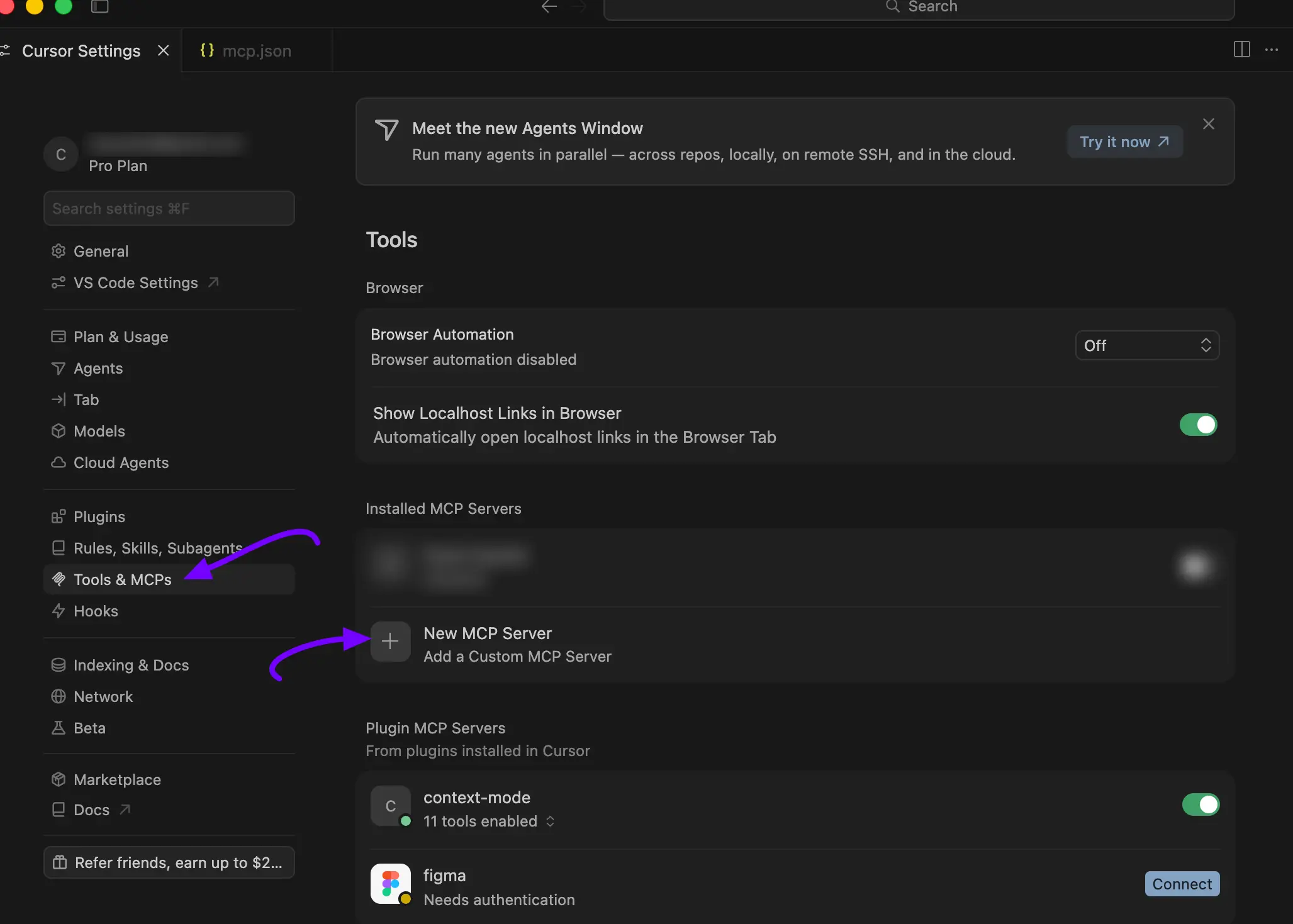Open VS Code Settings link
This screenshot has width=1293, height=924.
click(135, 282)
